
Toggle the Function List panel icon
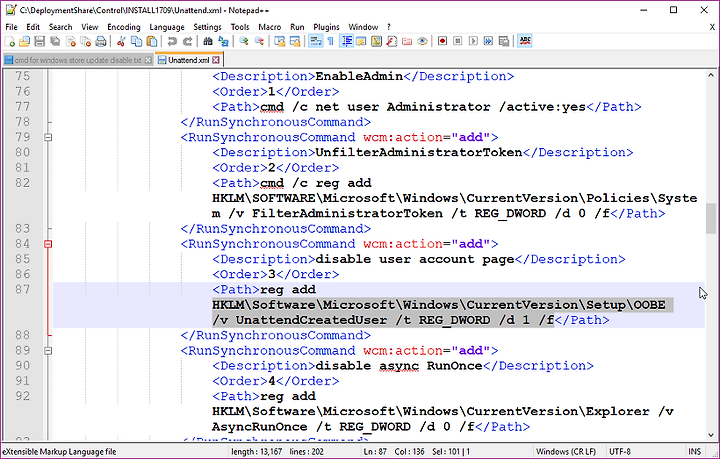(x=392, y=42)
